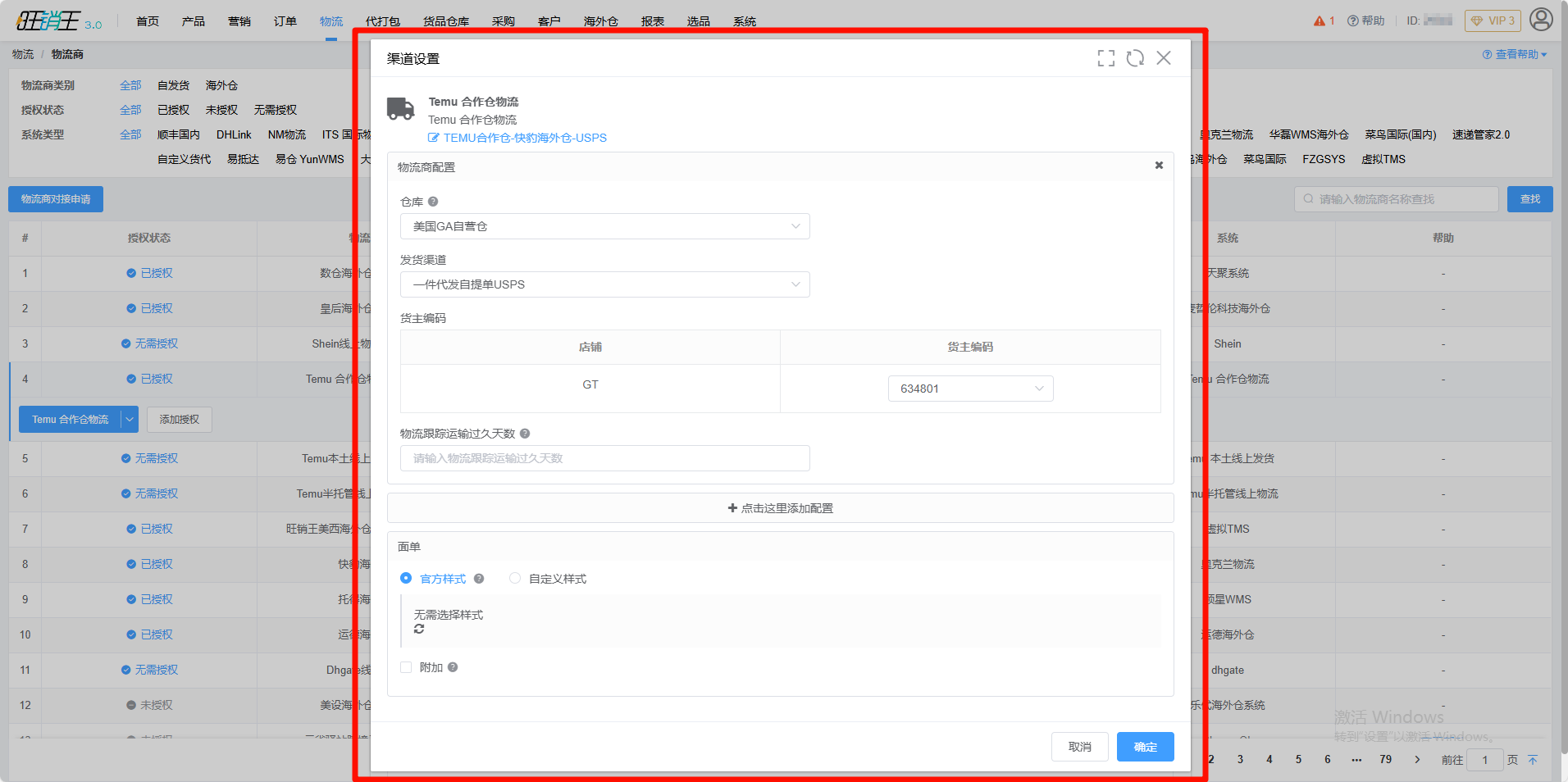Open the 系统 menu
Screen dimensions: 1568x782
click(x=745, y=21)
